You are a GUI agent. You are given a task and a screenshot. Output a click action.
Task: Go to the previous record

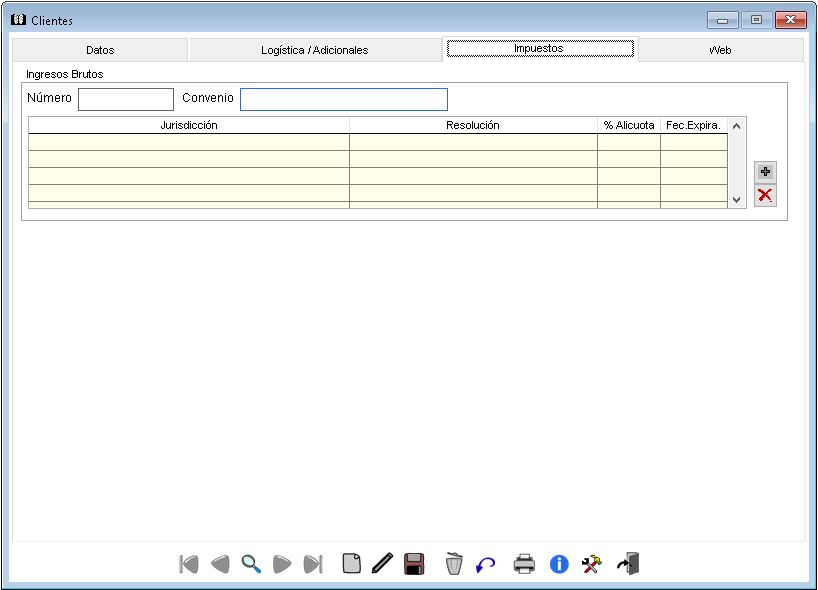pos(220,564)
